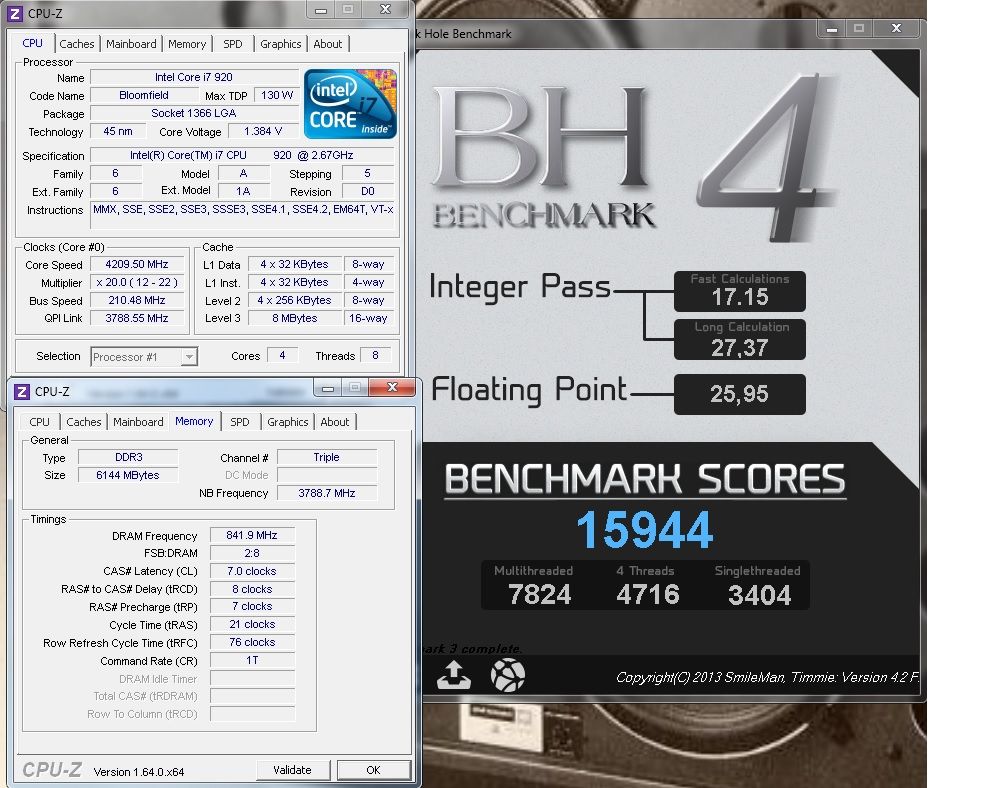Click the DRAM Frequency value 841.9 MHz

pos(252,535)
